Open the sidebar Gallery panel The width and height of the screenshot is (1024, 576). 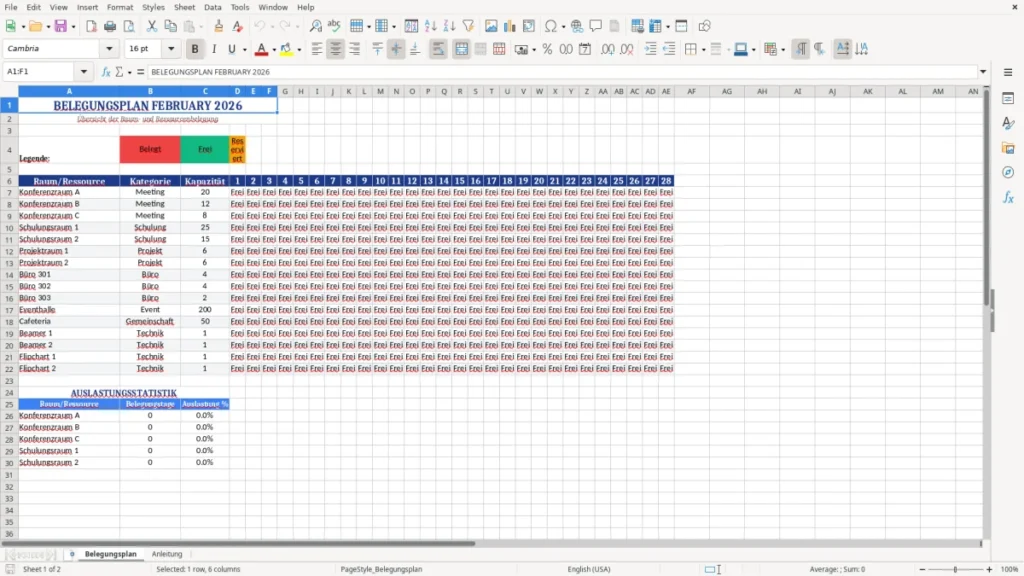[x=1008, y=148]
